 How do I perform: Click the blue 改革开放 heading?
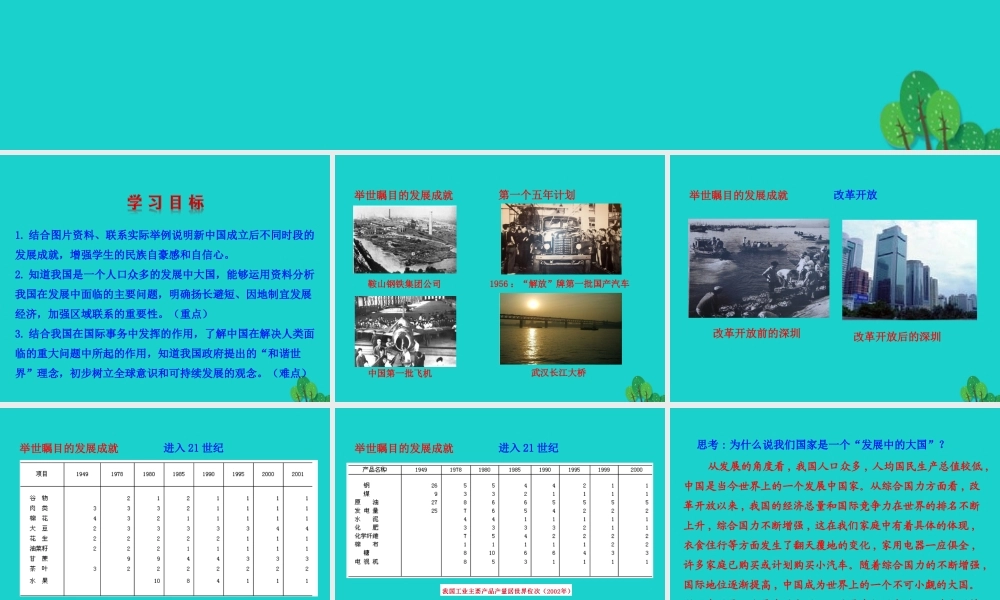855,194
